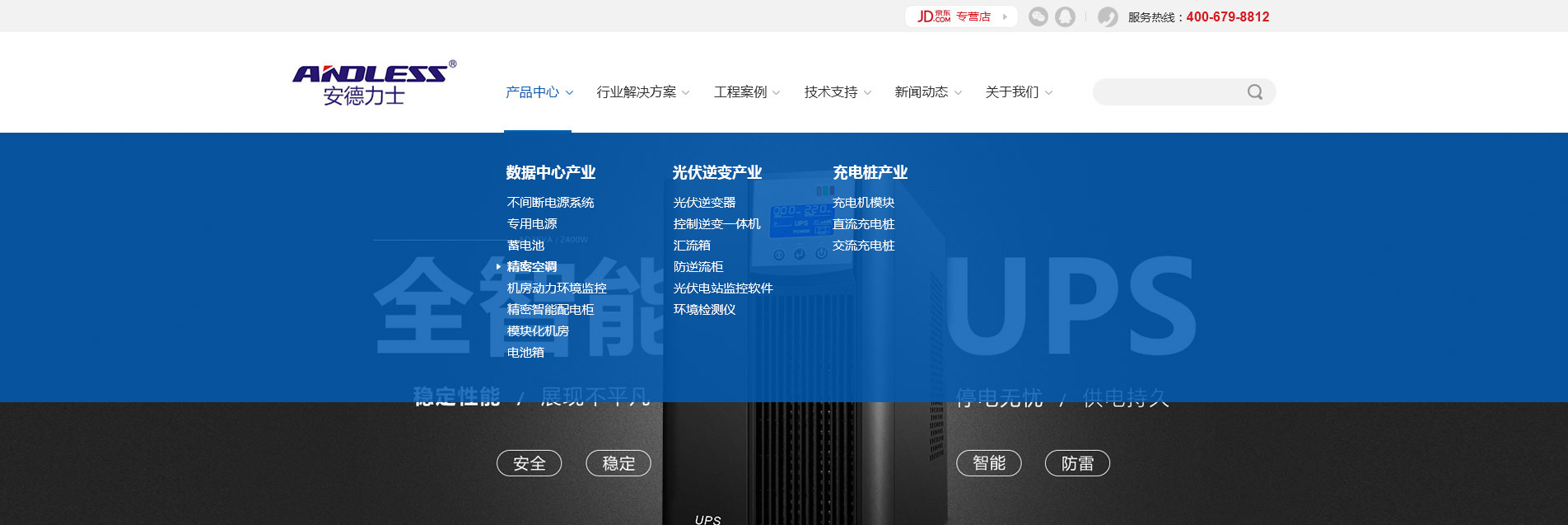Click the 智能 feature badge

(989, 463)
